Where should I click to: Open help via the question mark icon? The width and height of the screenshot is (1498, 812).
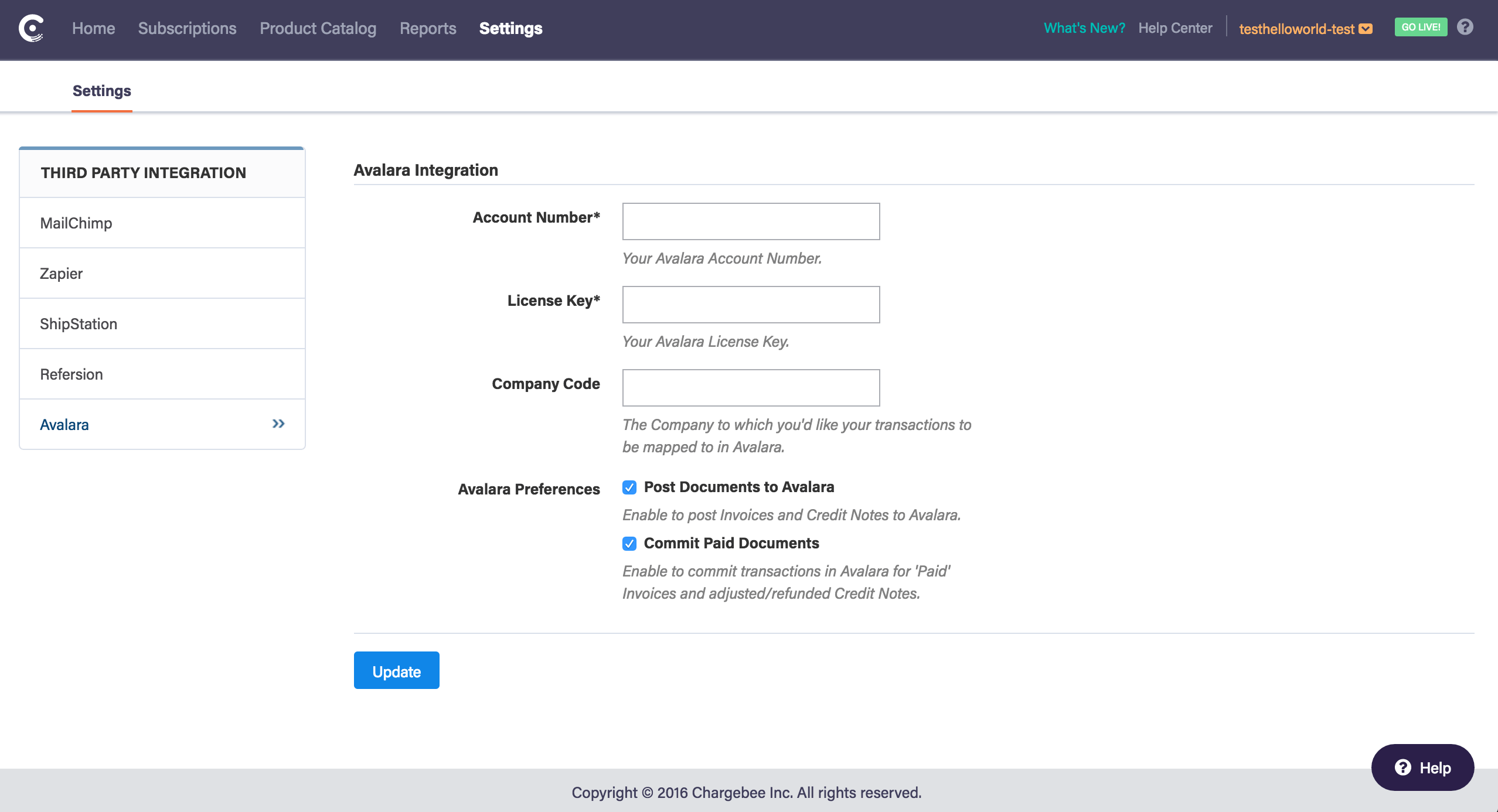[x=1464, y=26]
